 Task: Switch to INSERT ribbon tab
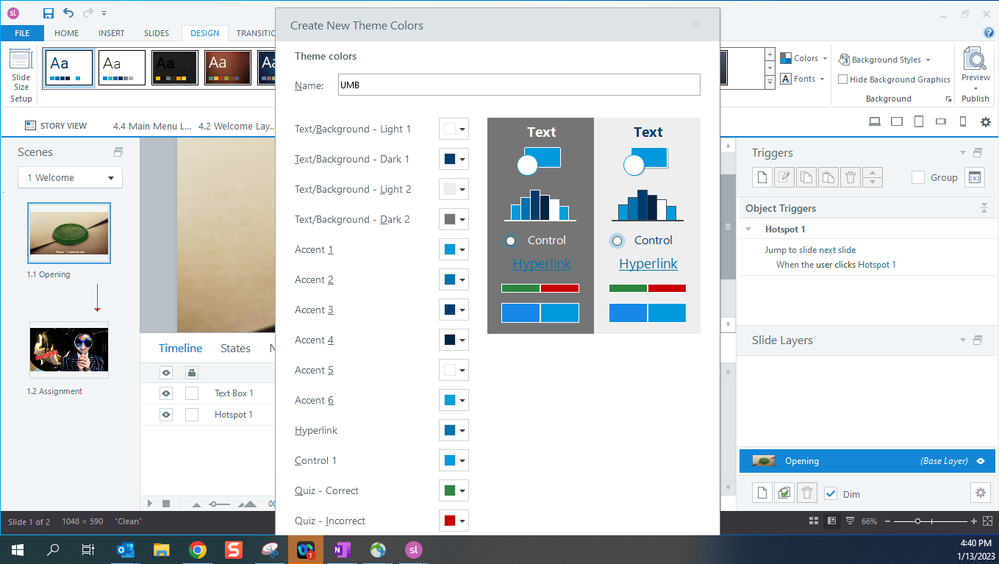111,33
